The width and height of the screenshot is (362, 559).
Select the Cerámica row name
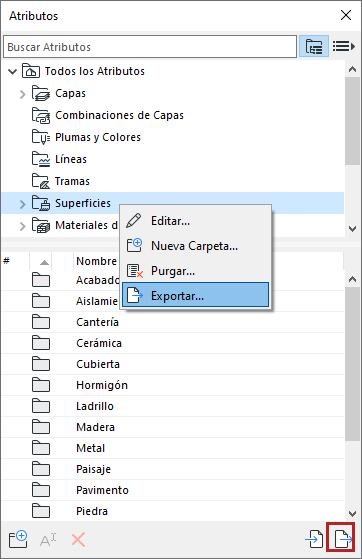click(99, 343)
